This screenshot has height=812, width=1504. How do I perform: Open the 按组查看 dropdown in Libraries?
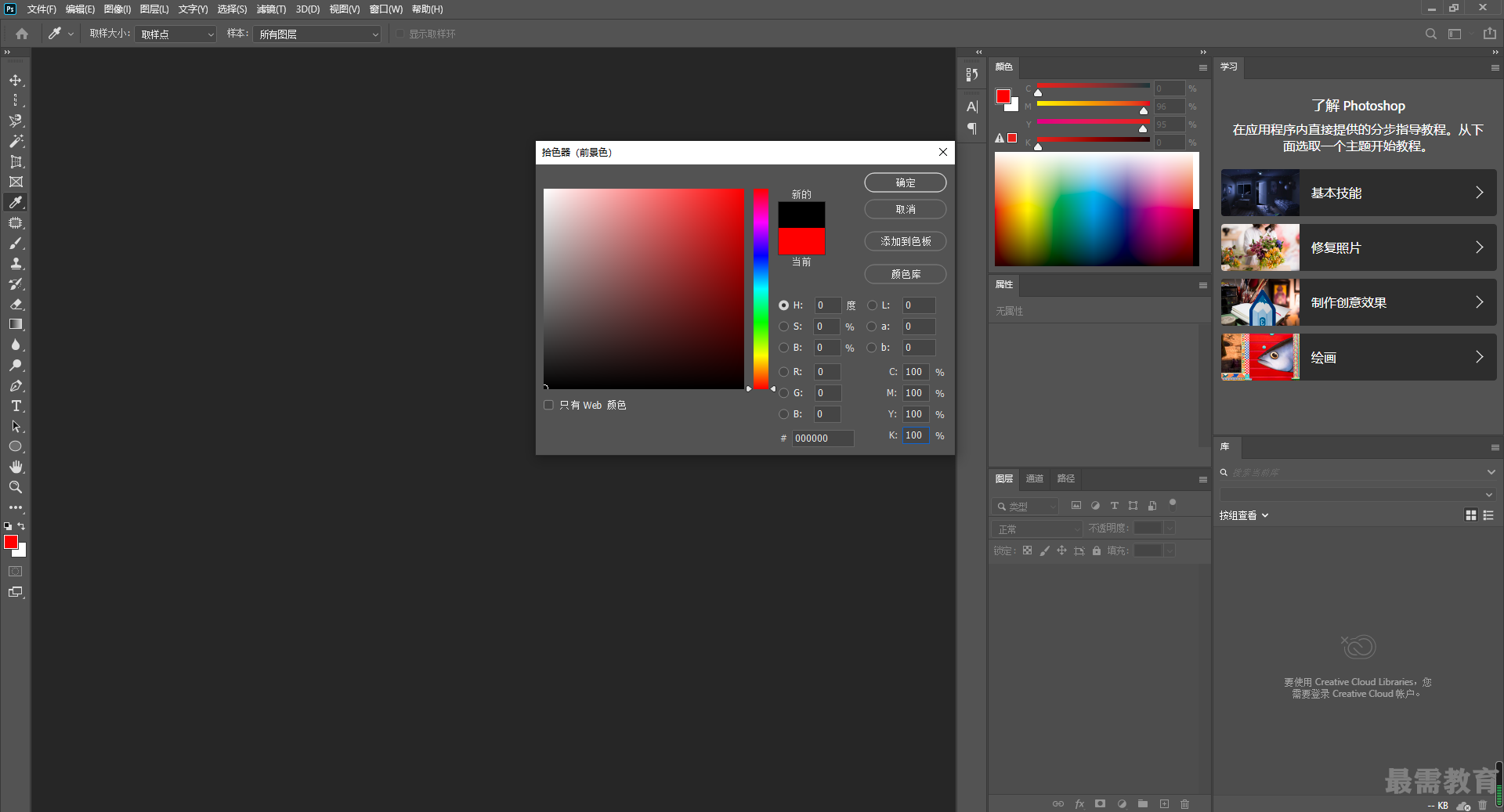point(1244,515)
